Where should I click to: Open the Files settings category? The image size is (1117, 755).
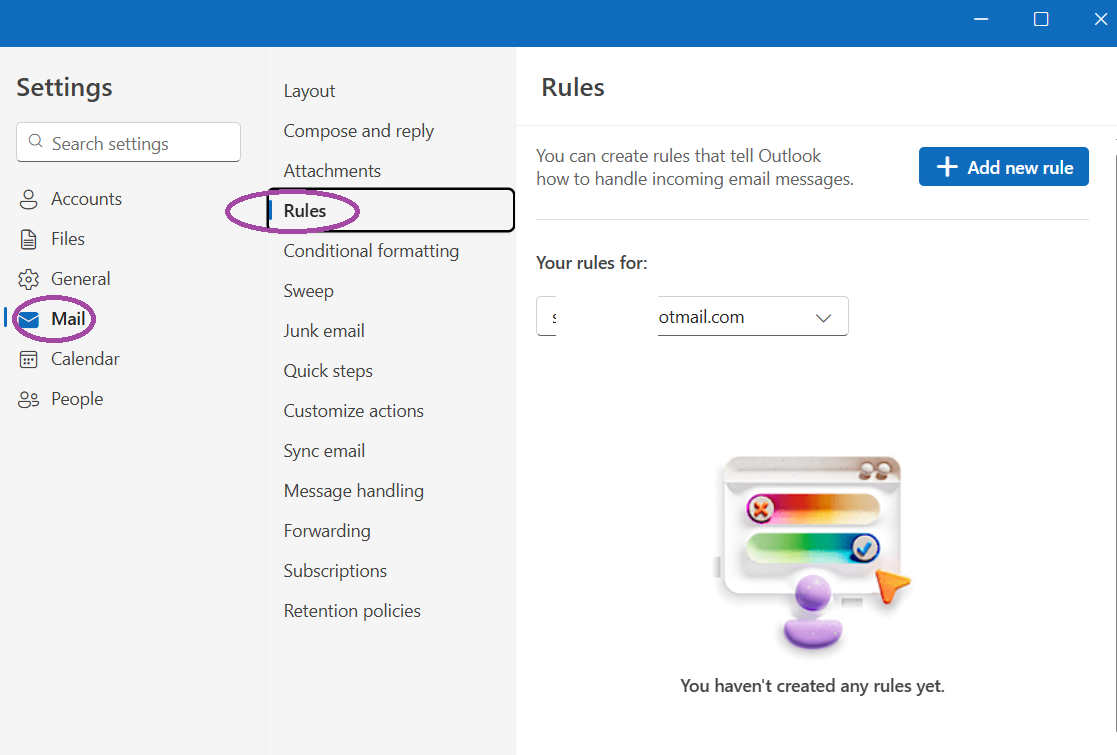tap(68, 239)
